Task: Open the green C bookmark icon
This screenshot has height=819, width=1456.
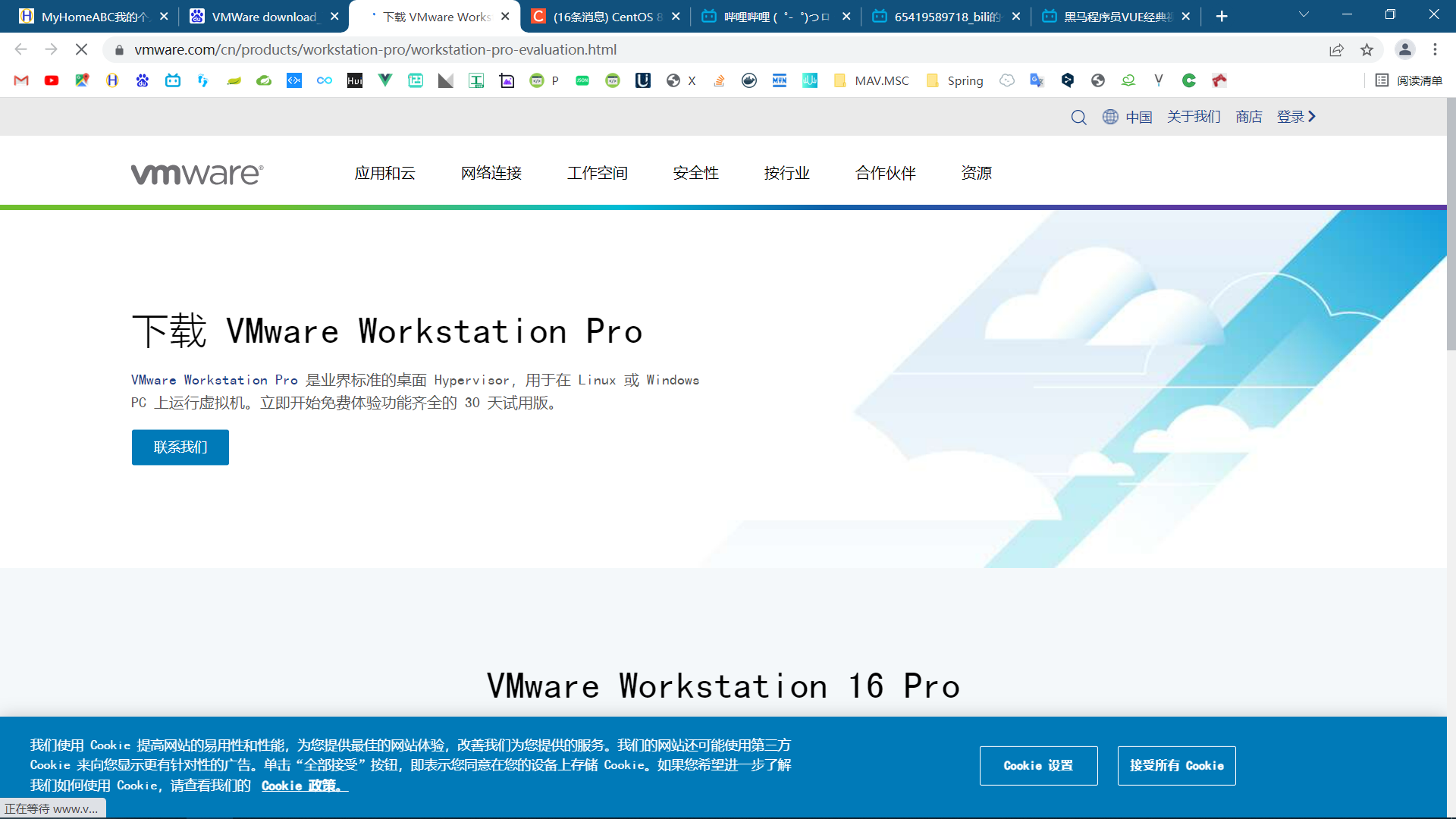Action: (x=1189, y=80)
